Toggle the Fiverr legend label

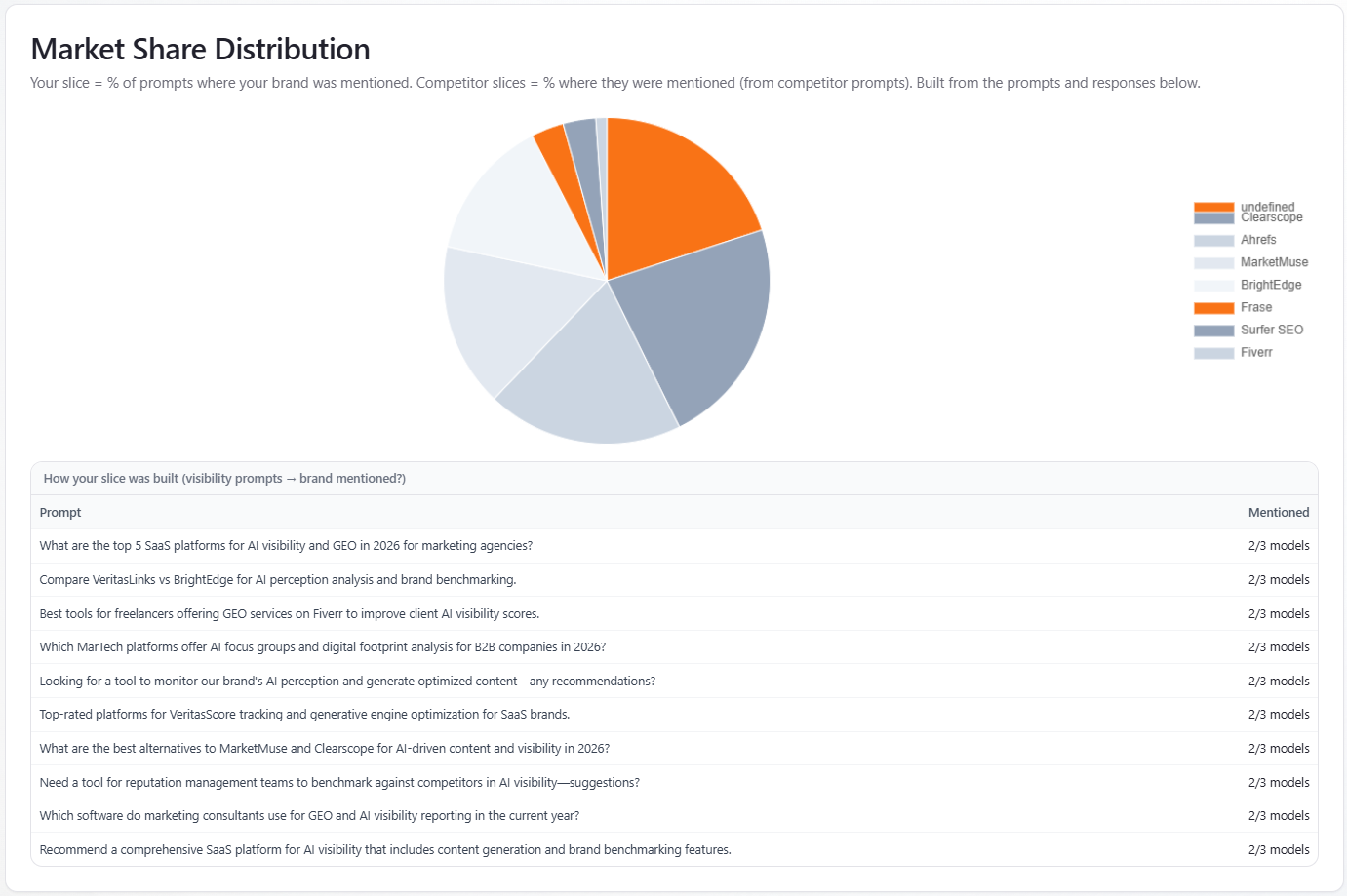coord(1255,352)
